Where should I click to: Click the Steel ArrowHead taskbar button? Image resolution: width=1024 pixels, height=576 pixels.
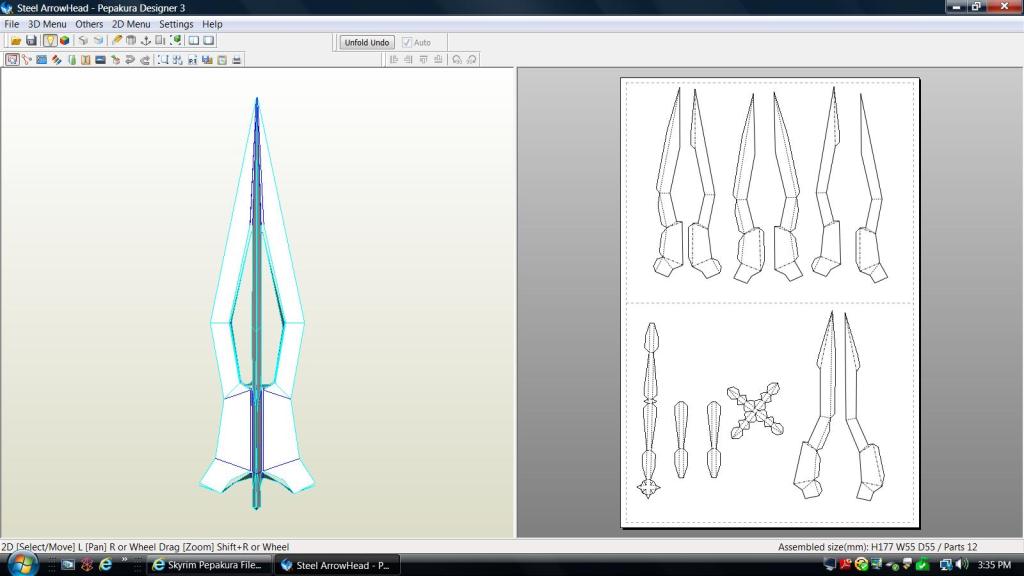coord(337,565)
